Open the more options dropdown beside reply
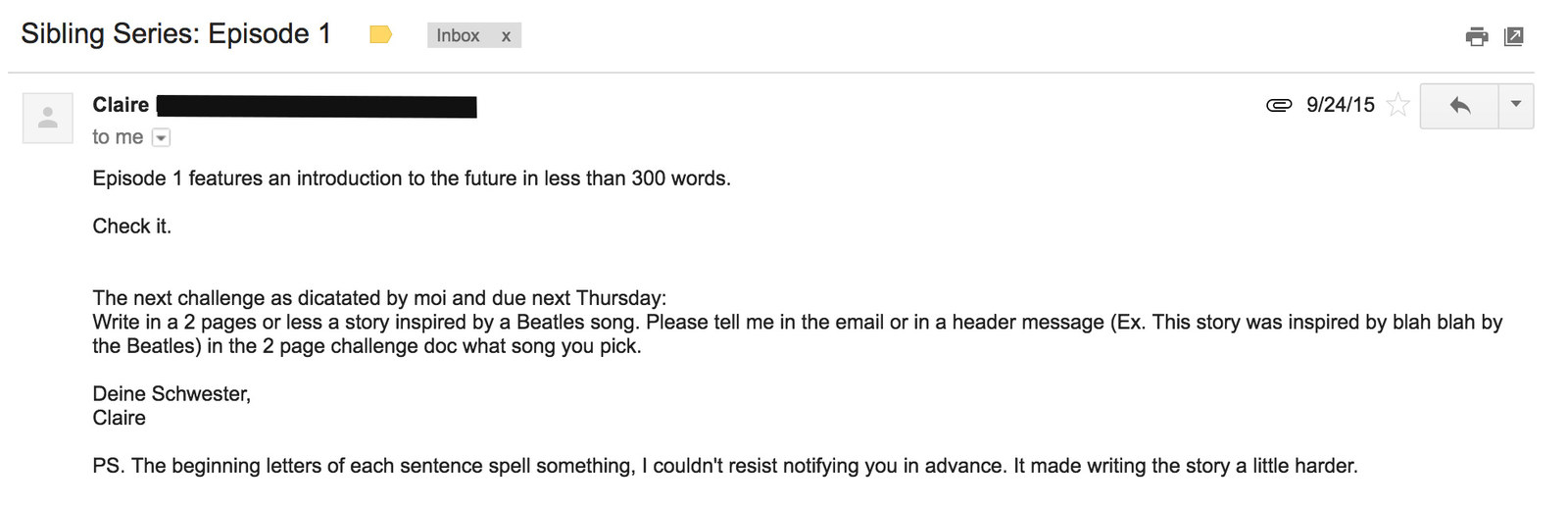 [1516, 106]
